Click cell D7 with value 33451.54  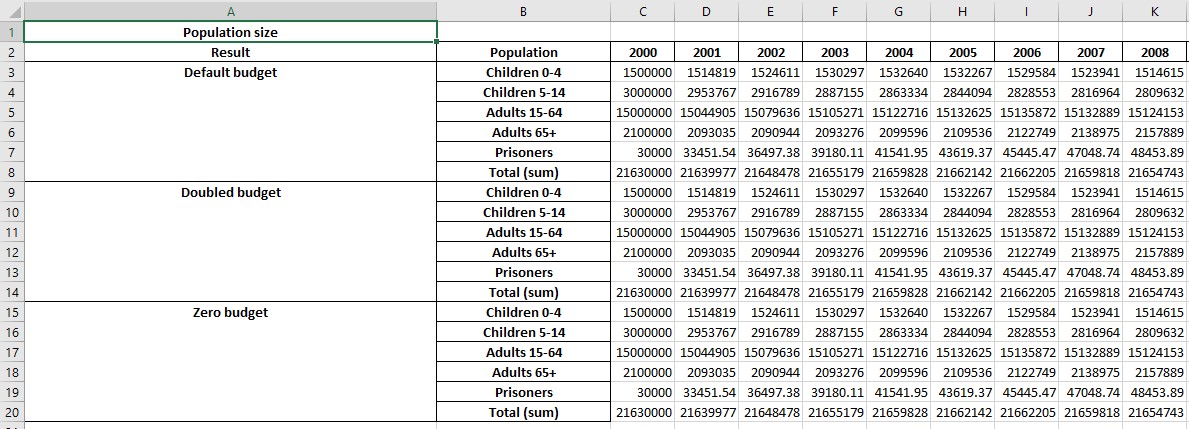(x=706, y=152)
